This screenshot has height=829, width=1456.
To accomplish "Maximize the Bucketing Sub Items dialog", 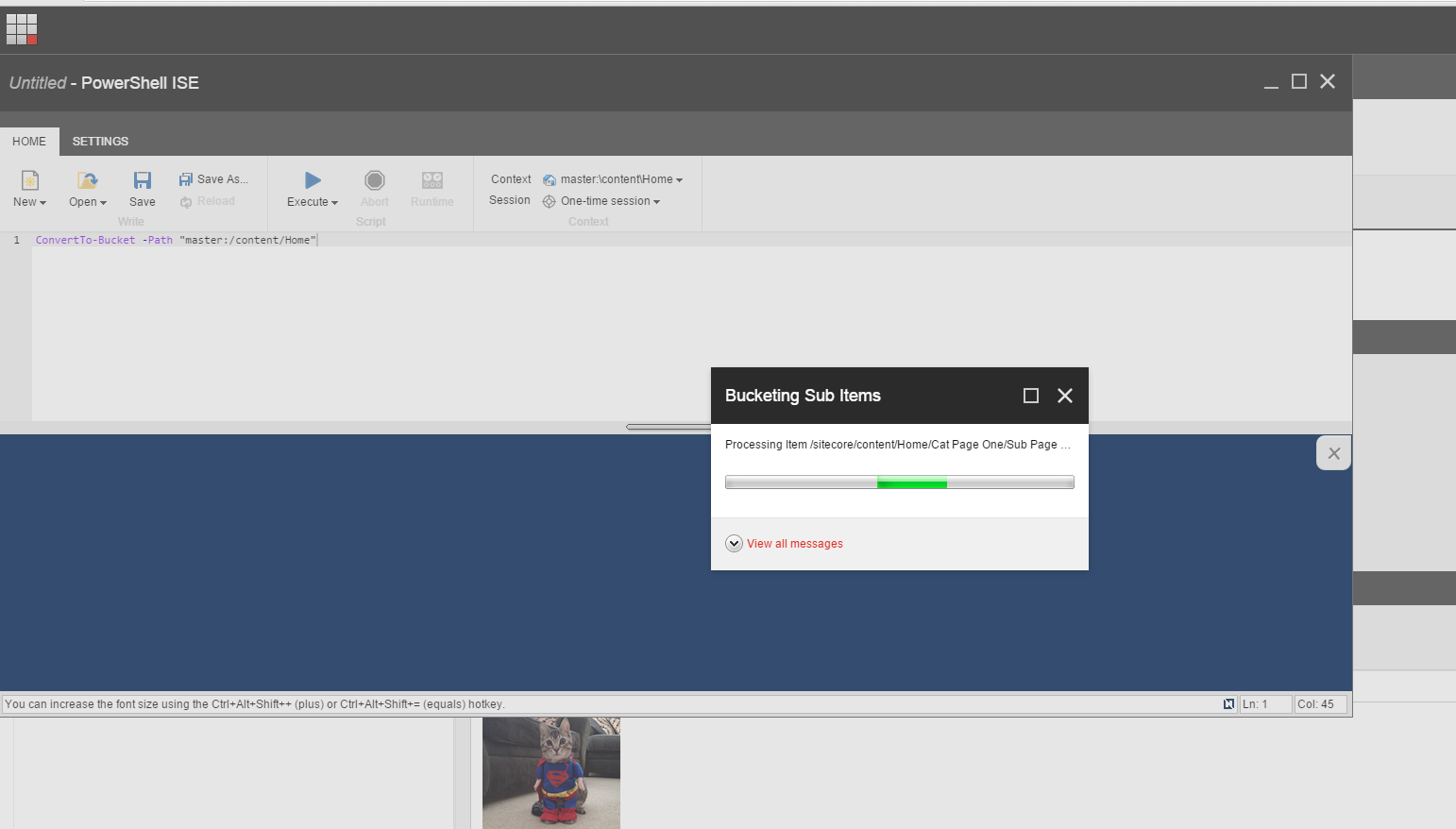I will point(1031,396).
